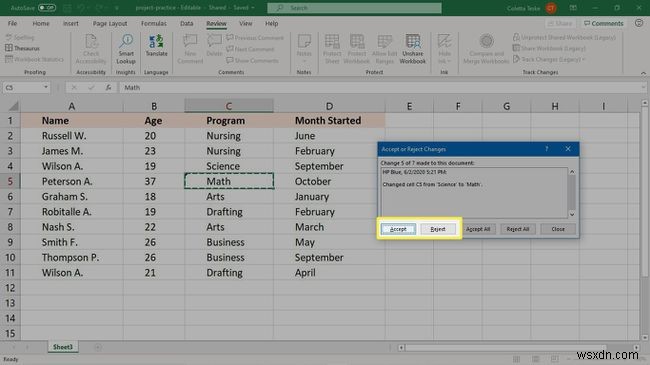The width and height of the screenshot is (650, 365).
Task: Click the search box in title bar
Action: pos(354,8)
